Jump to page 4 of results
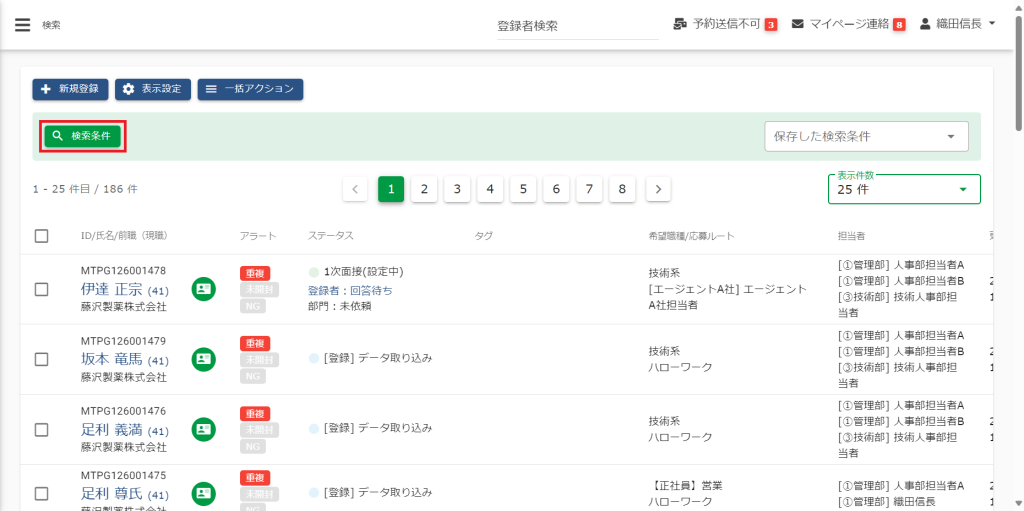 tap(490, 189)
